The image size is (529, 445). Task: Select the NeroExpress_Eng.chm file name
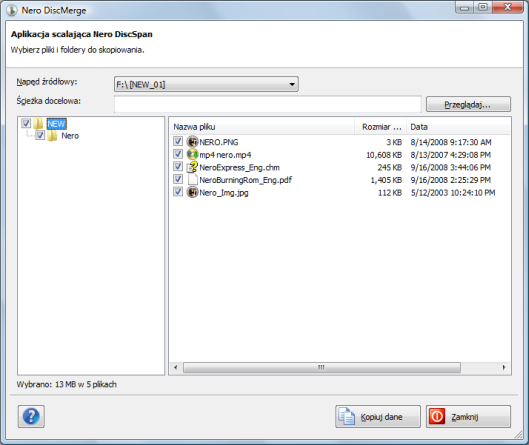pyautogui.click(x=239, y=167)
